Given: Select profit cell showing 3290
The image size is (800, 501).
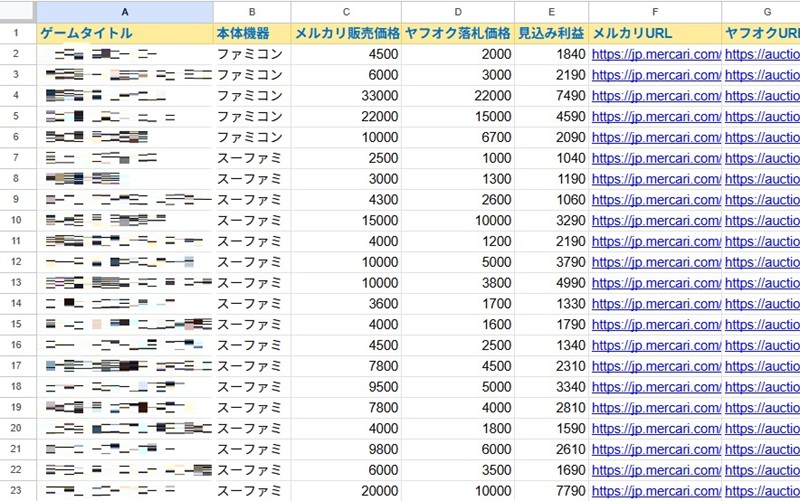Looking at the screenshot, I should coord(552,220).
